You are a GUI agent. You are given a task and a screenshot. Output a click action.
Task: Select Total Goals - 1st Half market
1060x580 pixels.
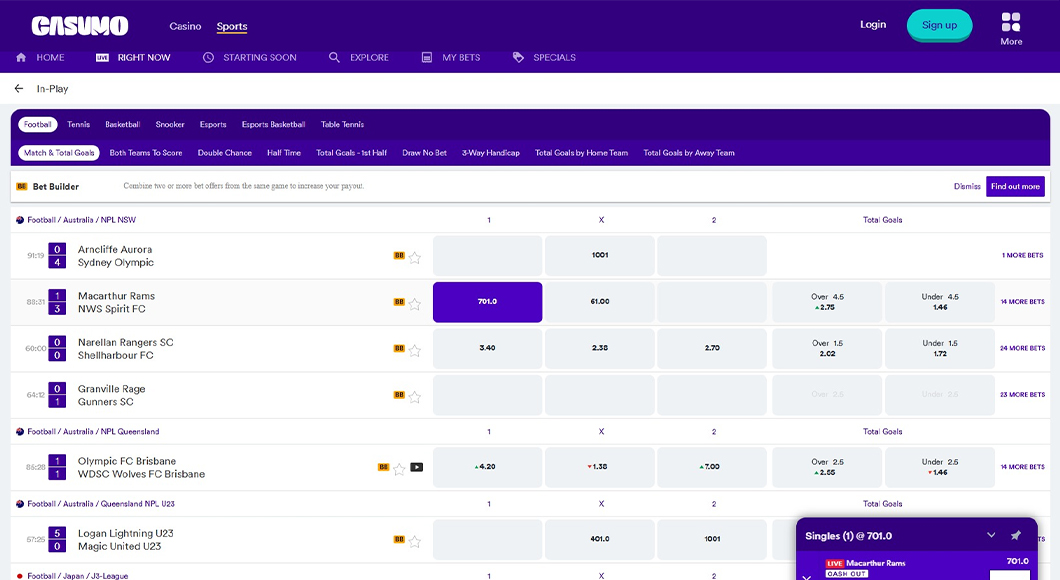(352, 153)
